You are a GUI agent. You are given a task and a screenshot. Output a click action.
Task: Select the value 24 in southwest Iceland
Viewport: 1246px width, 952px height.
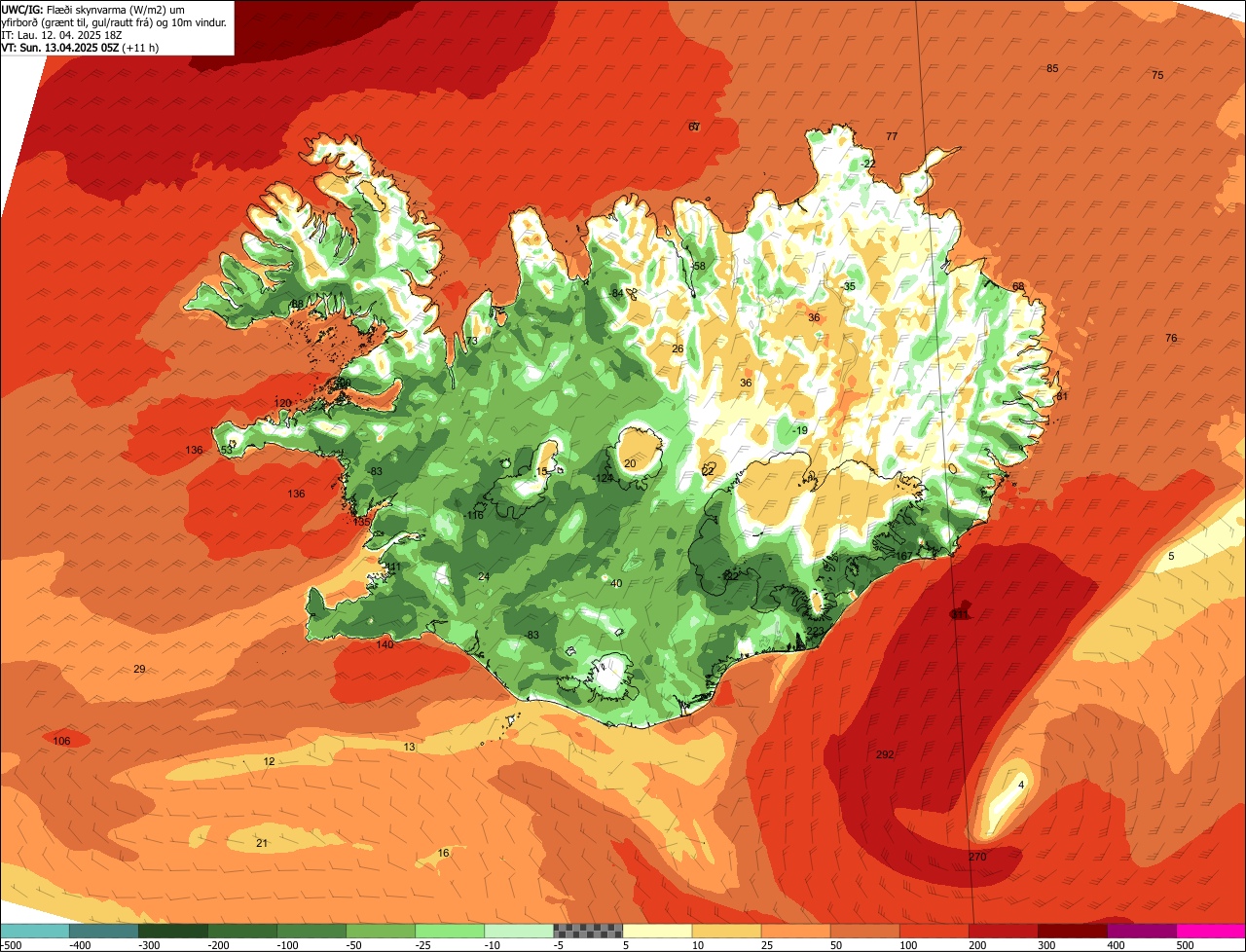click(x=484, y=576)
